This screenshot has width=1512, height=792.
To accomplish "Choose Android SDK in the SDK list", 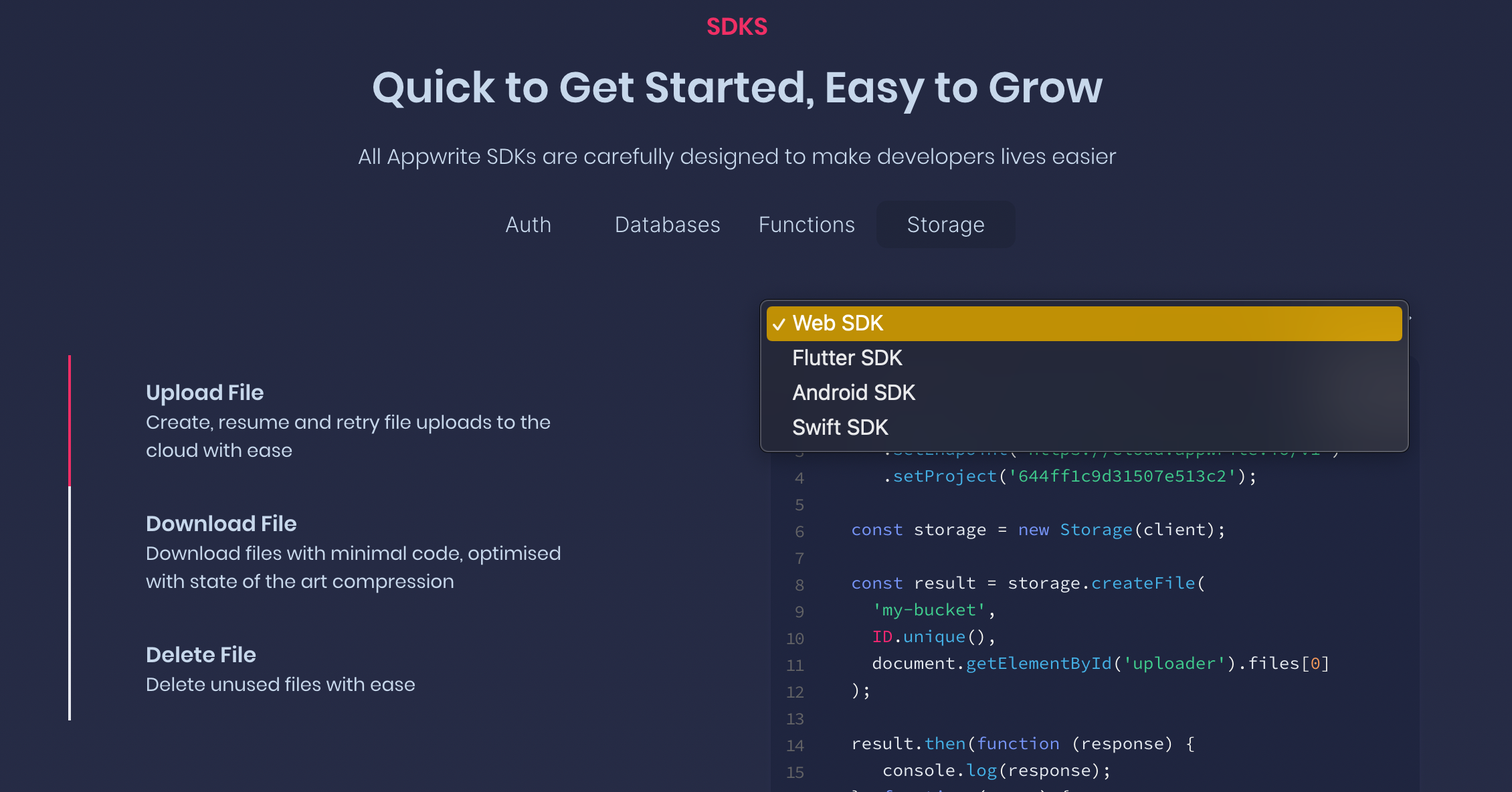I will 854,393.
